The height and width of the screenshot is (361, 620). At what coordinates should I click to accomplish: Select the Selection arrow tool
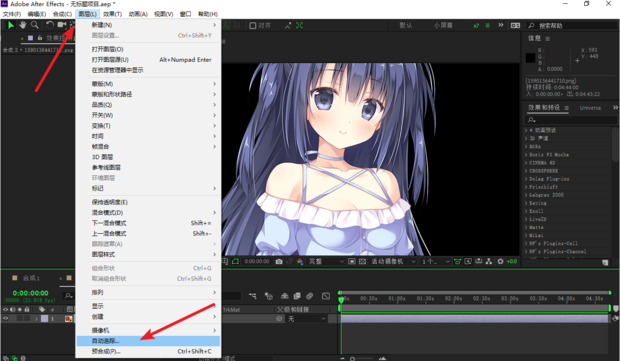click(11, 25)
